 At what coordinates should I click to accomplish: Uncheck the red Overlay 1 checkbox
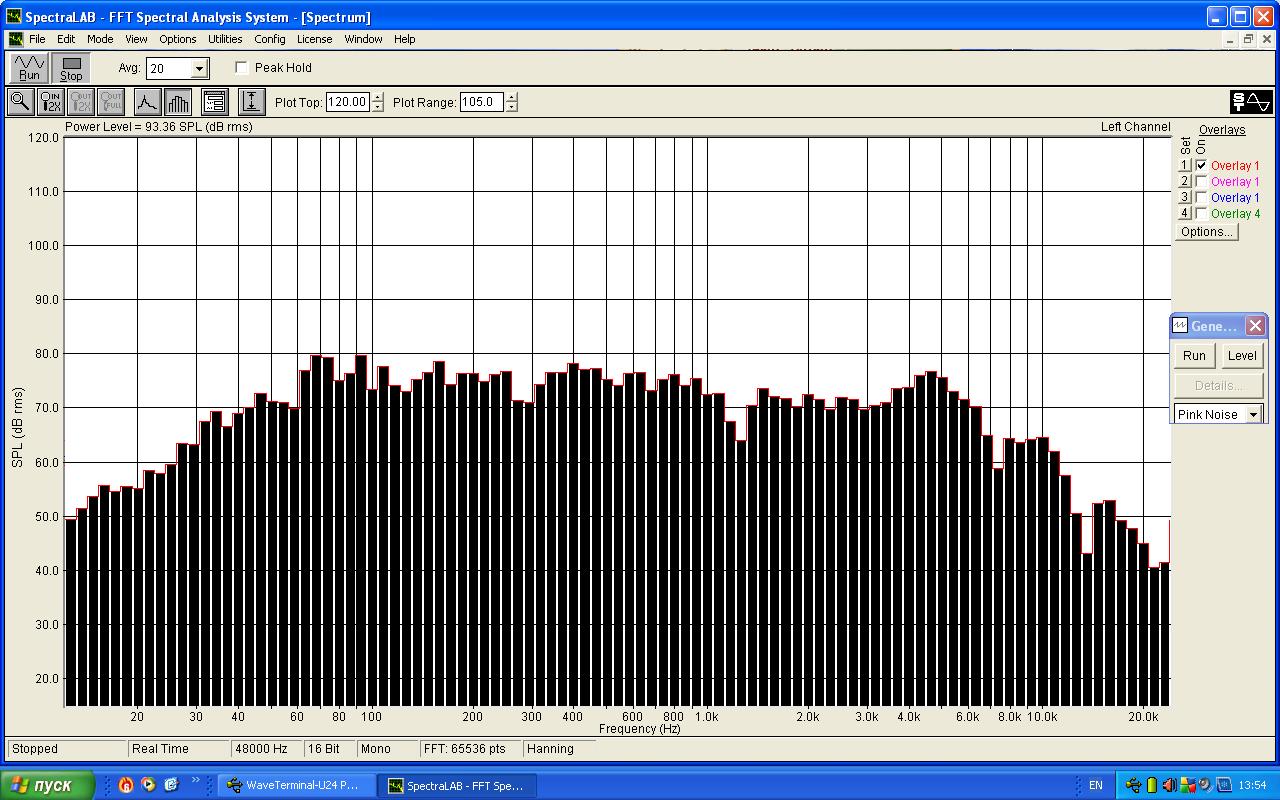(x=1201, y=166)
